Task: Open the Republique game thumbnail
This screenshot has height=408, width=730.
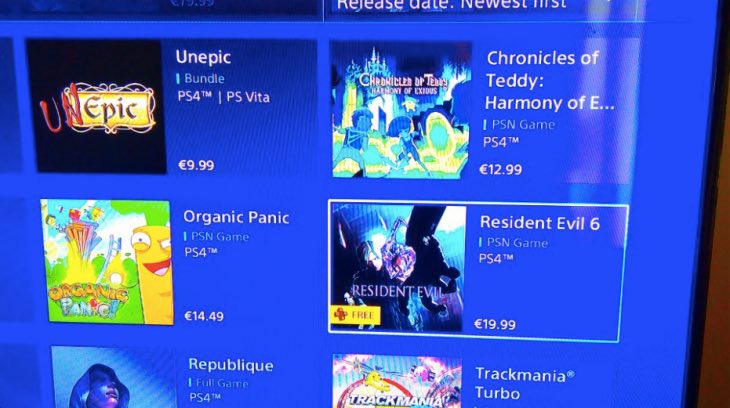Action: pos(113,377)
